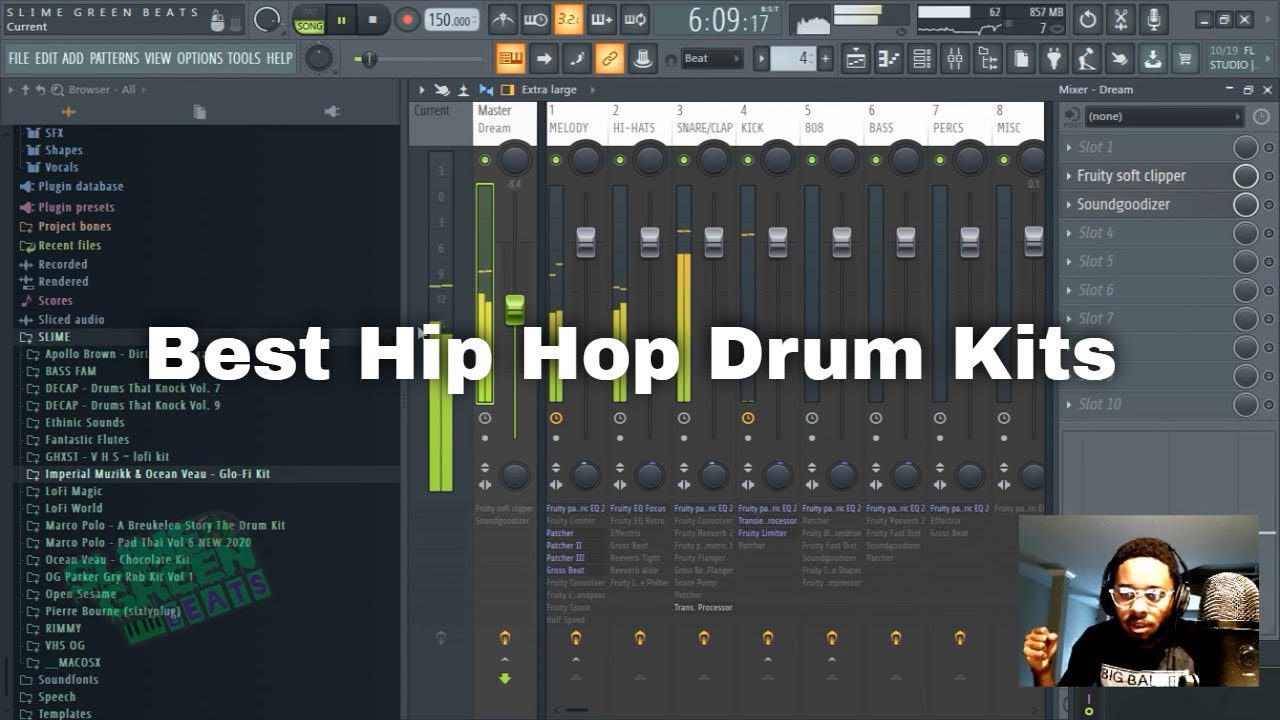Click the metronome icon
The image size is (1280, 720).
pyautogui.click(x=501, y=19)
